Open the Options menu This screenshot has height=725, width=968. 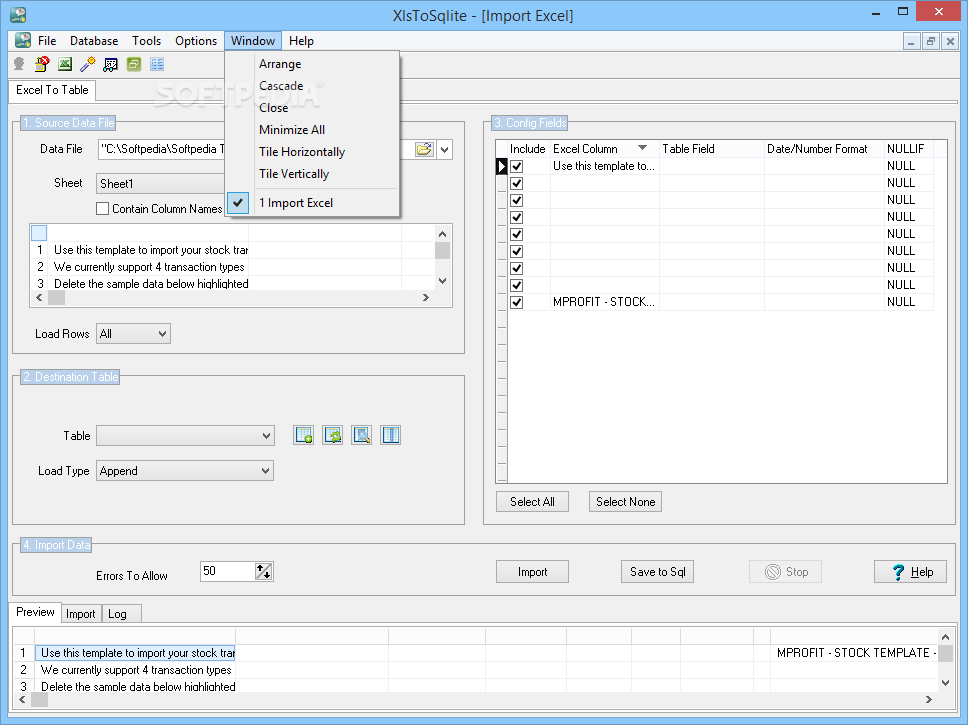(x=196, y=41)
